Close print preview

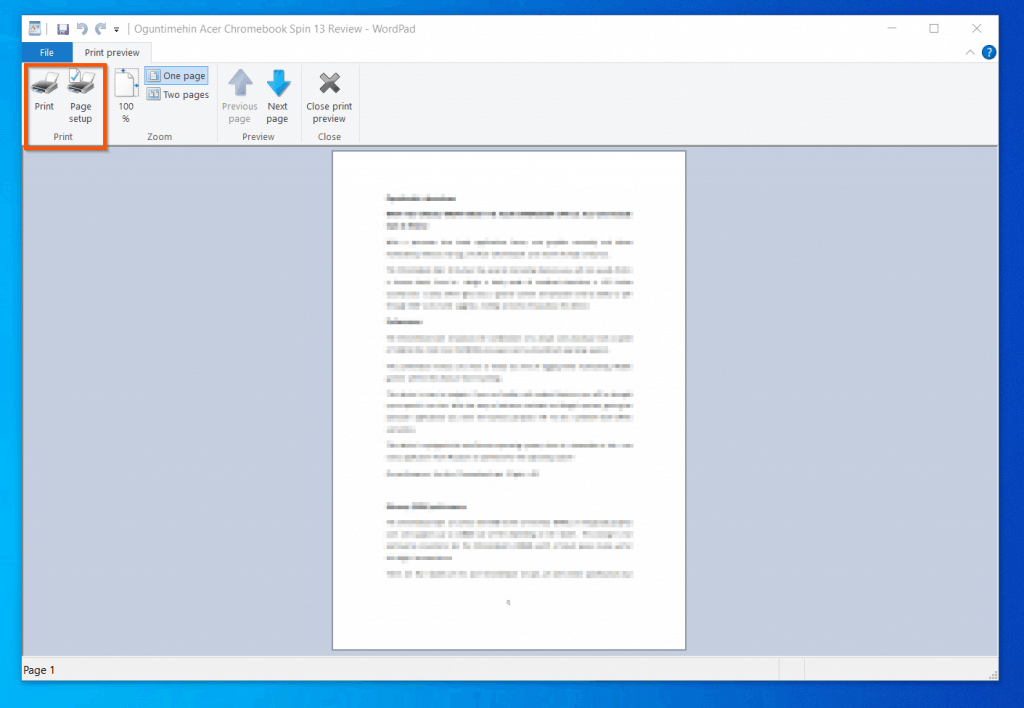(329, 95)
